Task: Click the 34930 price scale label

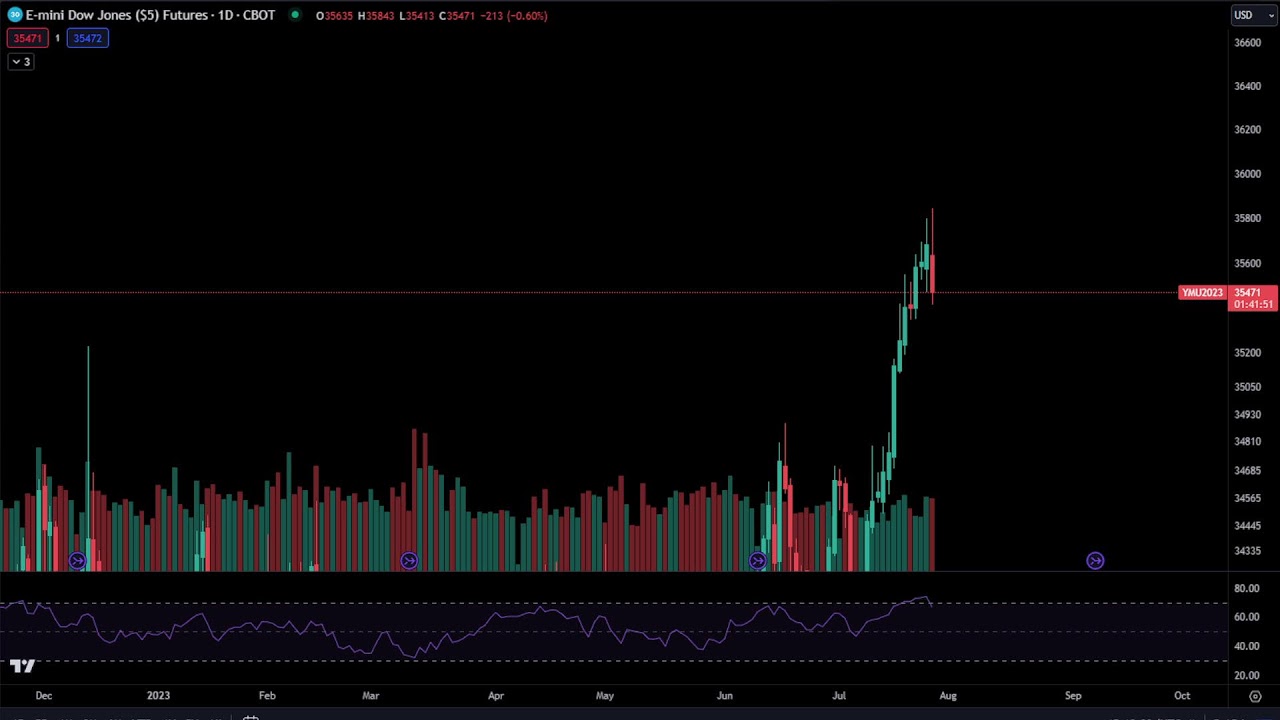Action: [1247, 415]
